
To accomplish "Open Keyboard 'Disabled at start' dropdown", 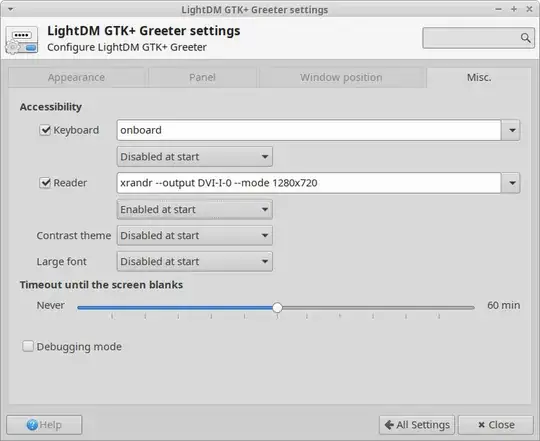I will pos(195,157).
